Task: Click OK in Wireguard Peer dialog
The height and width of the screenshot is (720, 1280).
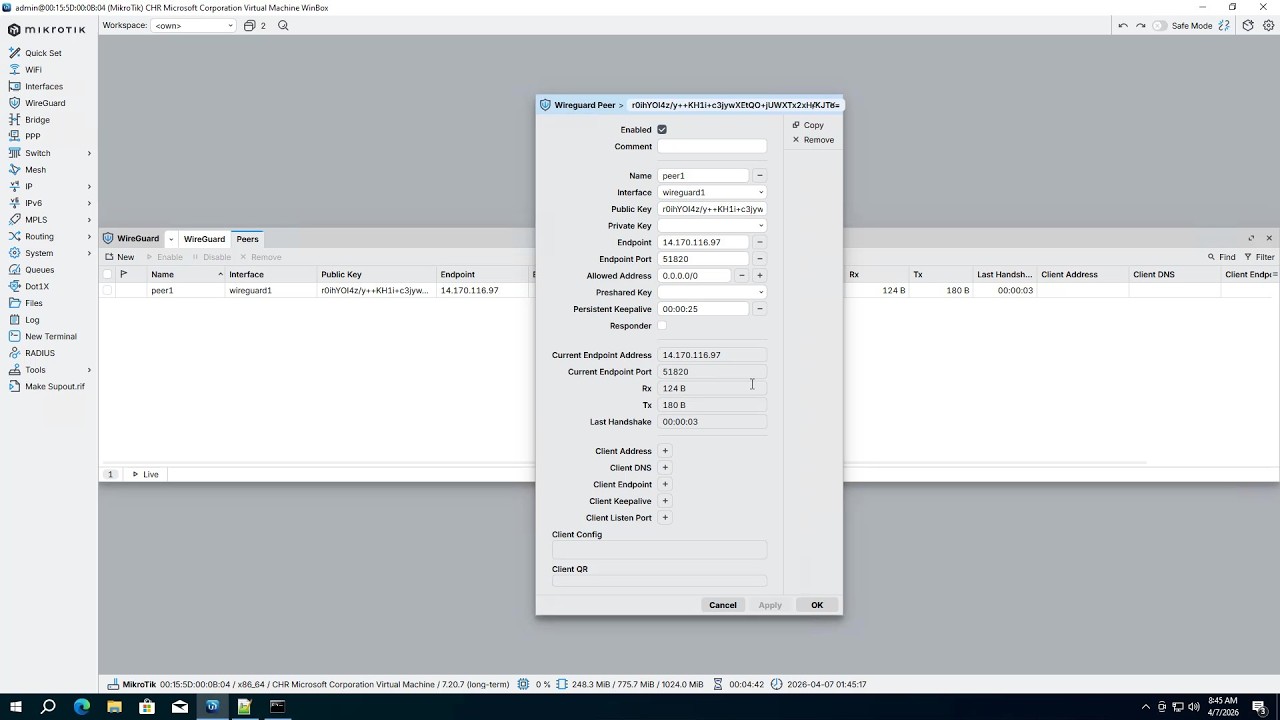Action: pos(817,605)
